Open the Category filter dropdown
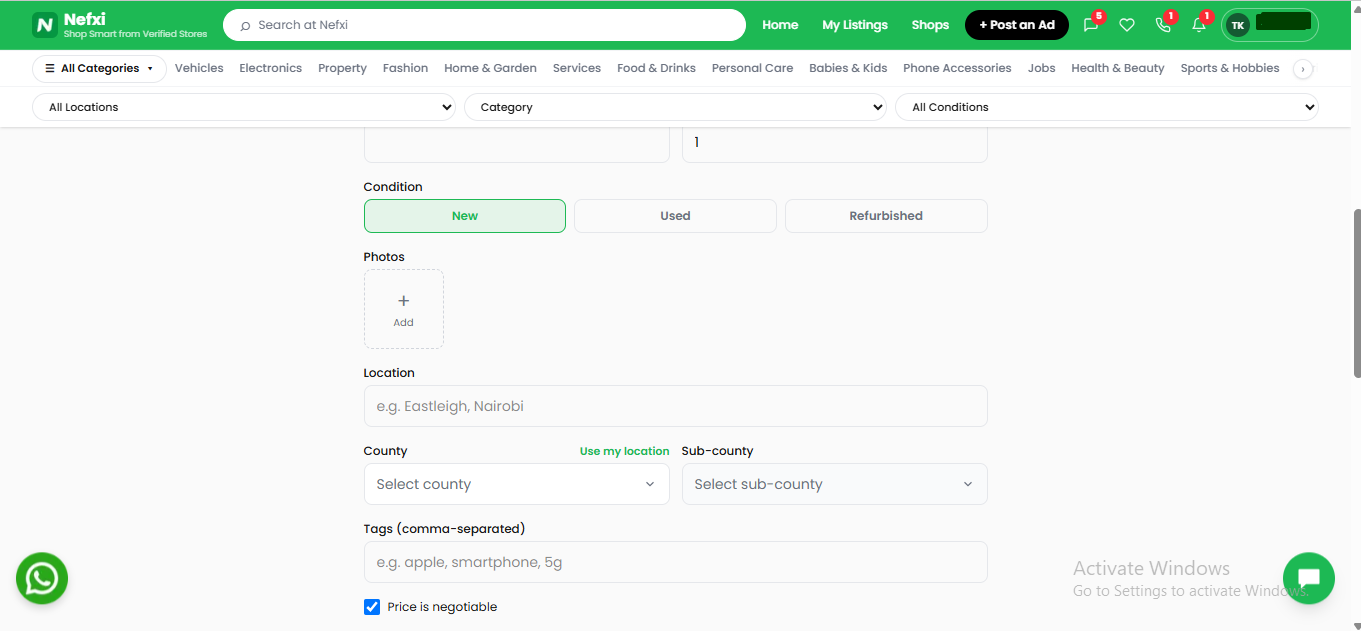The height and width of the screenshot is (631, 1361). click(675, 107)
